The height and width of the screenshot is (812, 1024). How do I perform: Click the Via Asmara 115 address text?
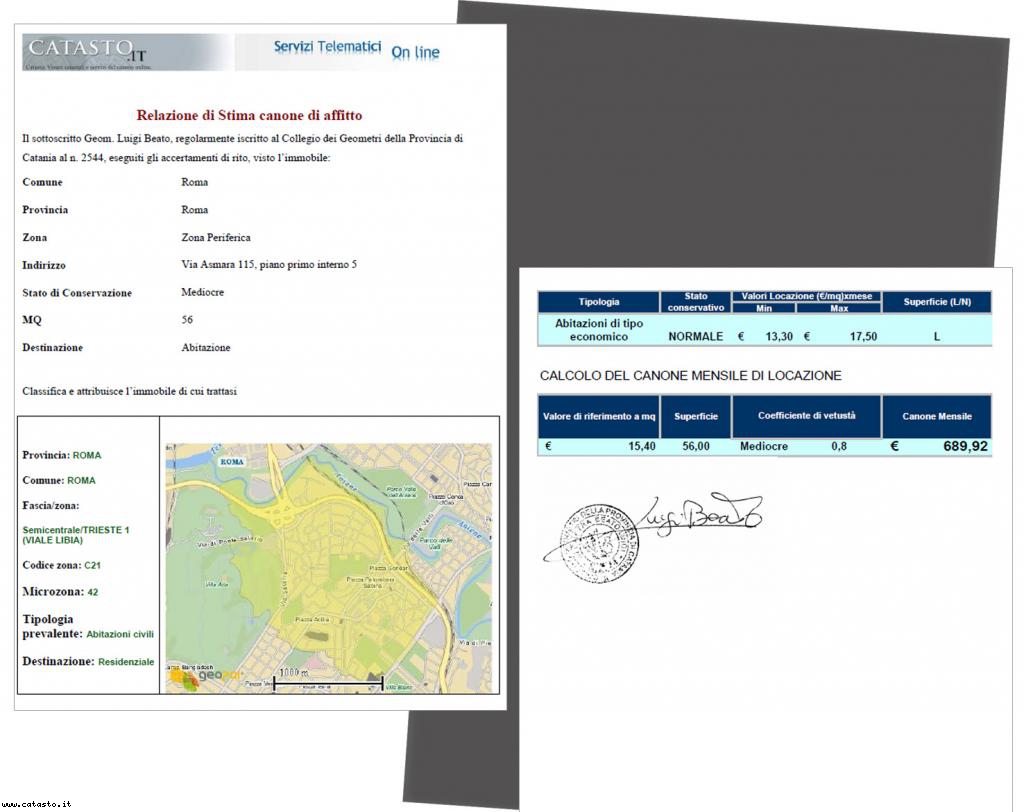pos(269,265)
